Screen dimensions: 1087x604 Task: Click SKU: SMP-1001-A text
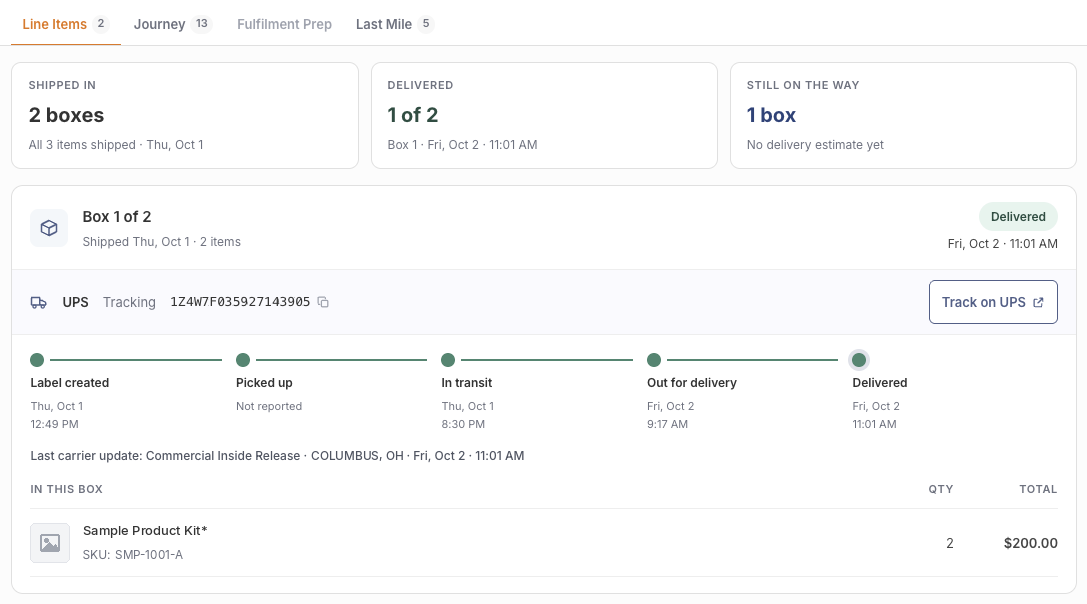point(132,555)
